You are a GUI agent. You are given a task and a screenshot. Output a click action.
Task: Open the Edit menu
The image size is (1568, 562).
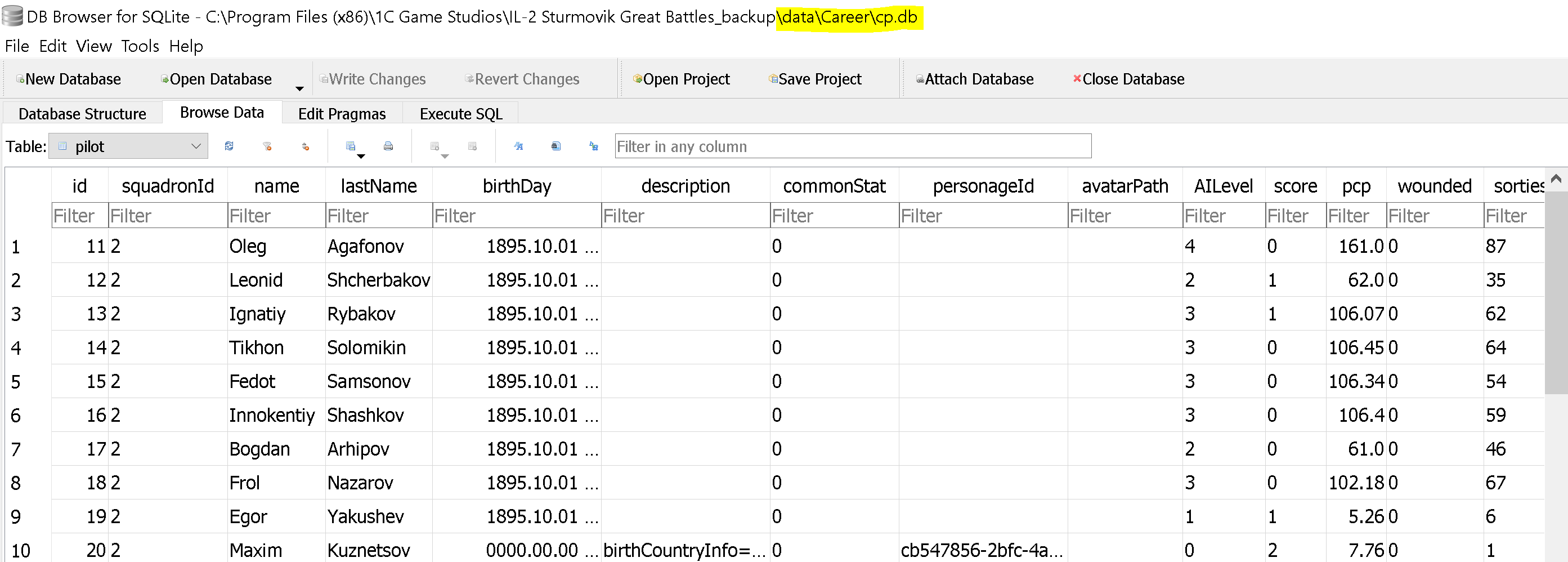coord(52,46)
